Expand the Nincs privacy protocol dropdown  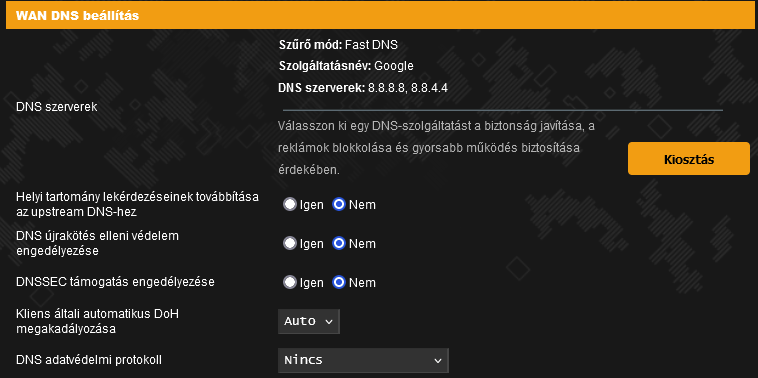point(363,360)
